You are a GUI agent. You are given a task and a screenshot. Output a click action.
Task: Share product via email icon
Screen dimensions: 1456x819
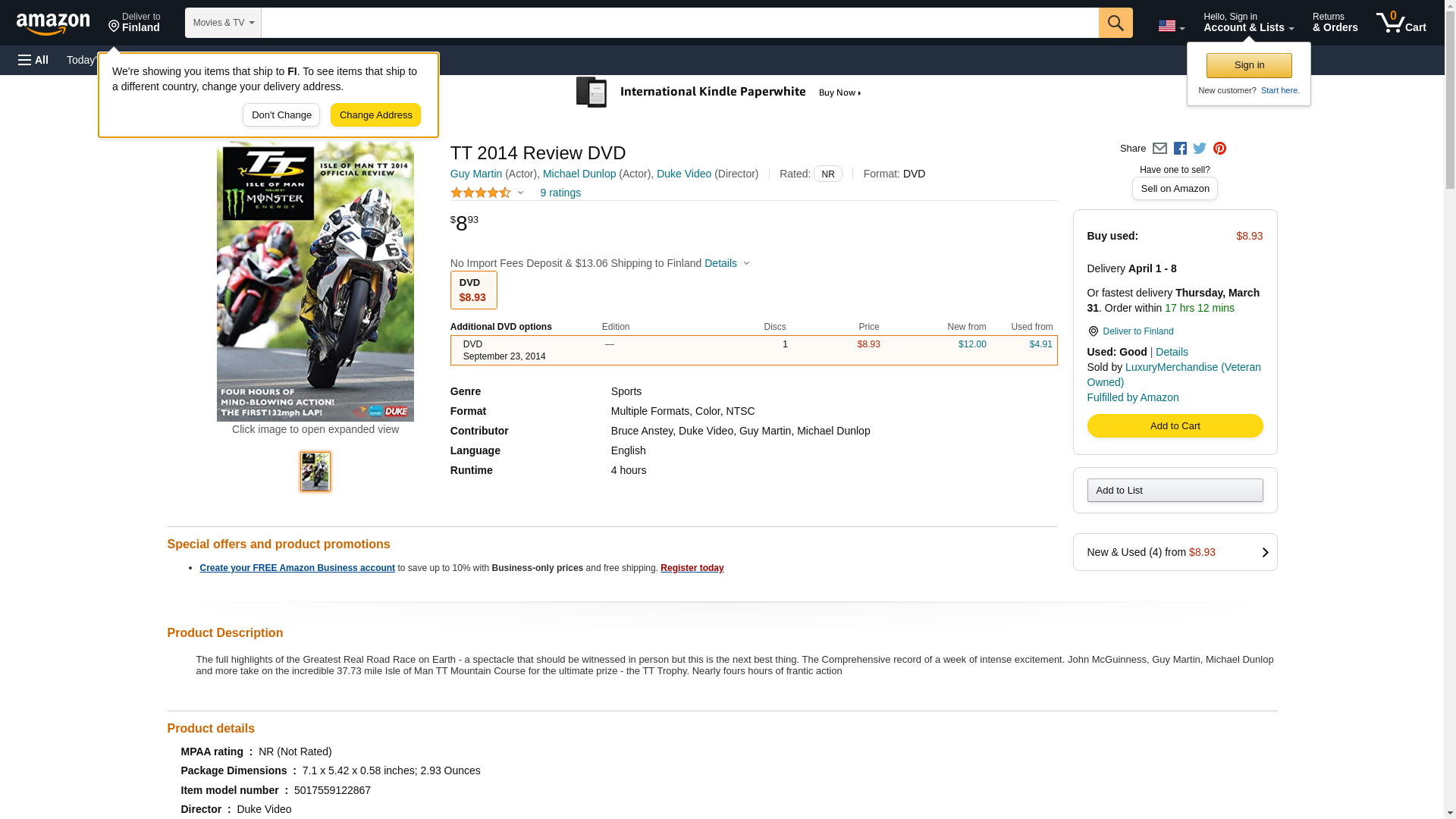tap(1159, 149)
